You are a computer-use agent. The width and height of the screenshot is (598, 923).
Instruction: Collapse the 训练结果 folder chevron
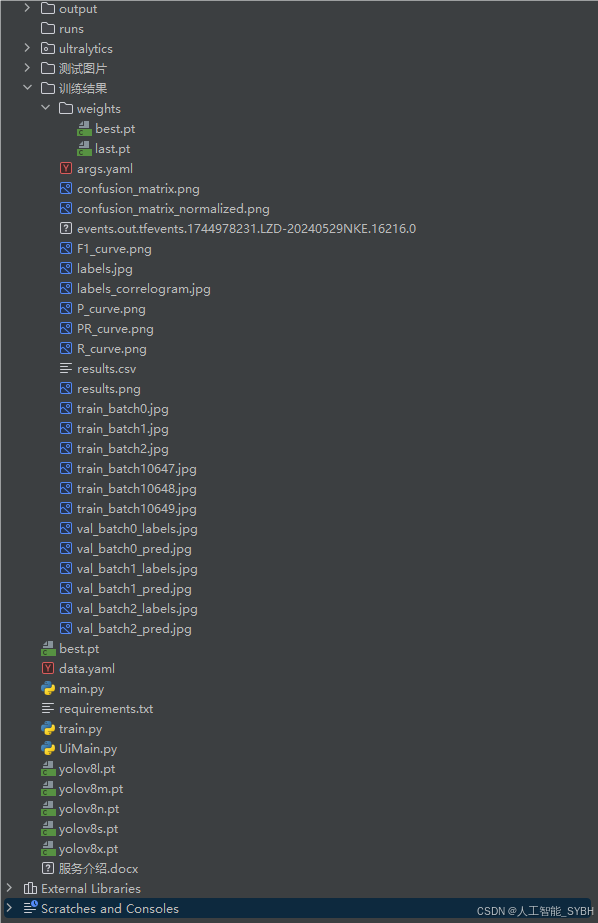tap(27, 88)
